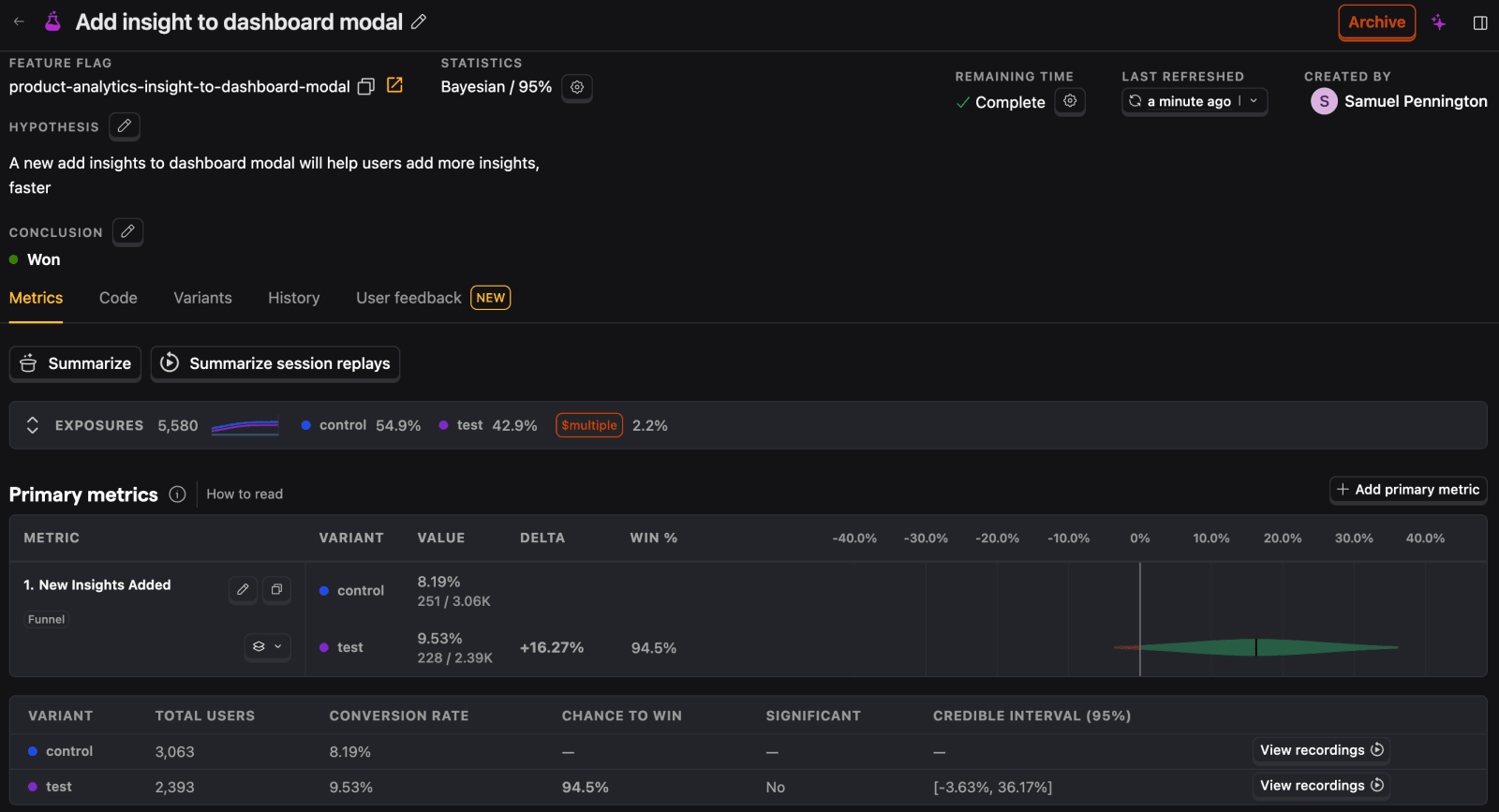Open the last refreshed dropdown arrow
This screenshot has width=1499, height=812.
click(x=1254, y=101)
